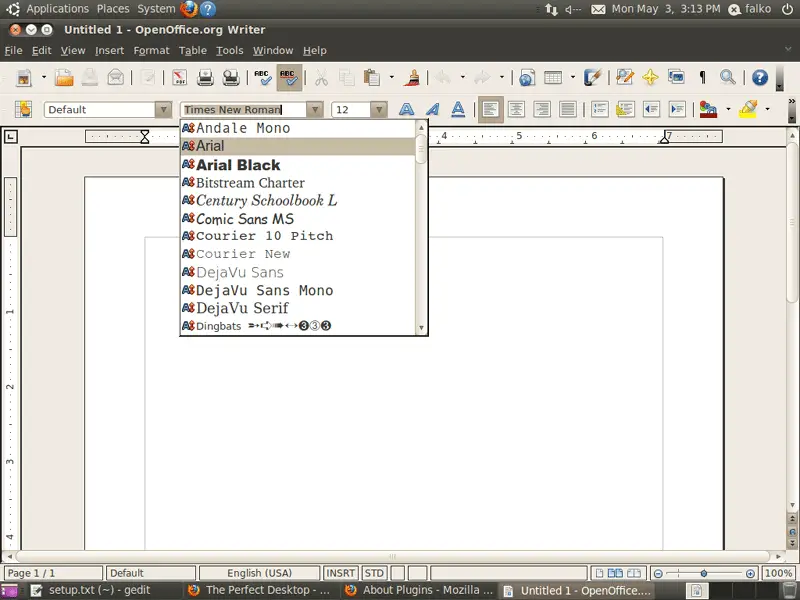The width and height of the screenshot is (800, 600).
Task: Open the Gallery
Action: [676, 78]
